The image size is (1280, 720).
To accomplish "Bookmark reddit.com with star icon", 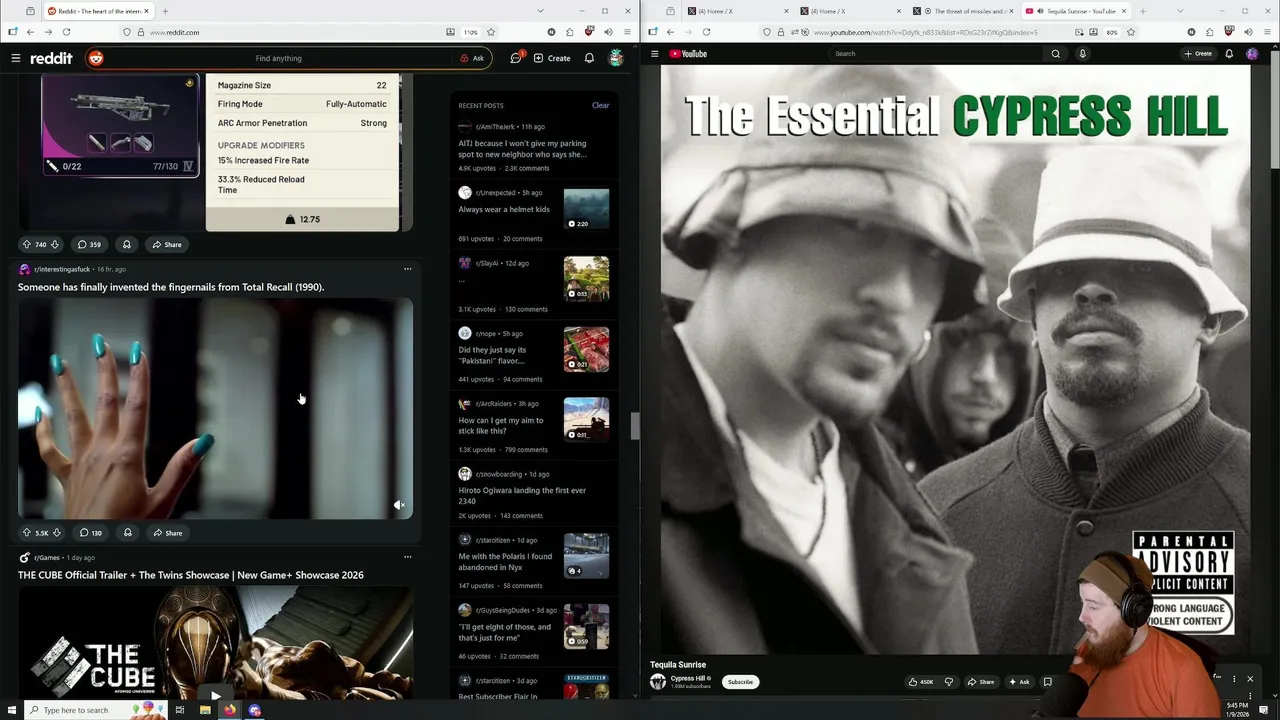I will (491, 32).
